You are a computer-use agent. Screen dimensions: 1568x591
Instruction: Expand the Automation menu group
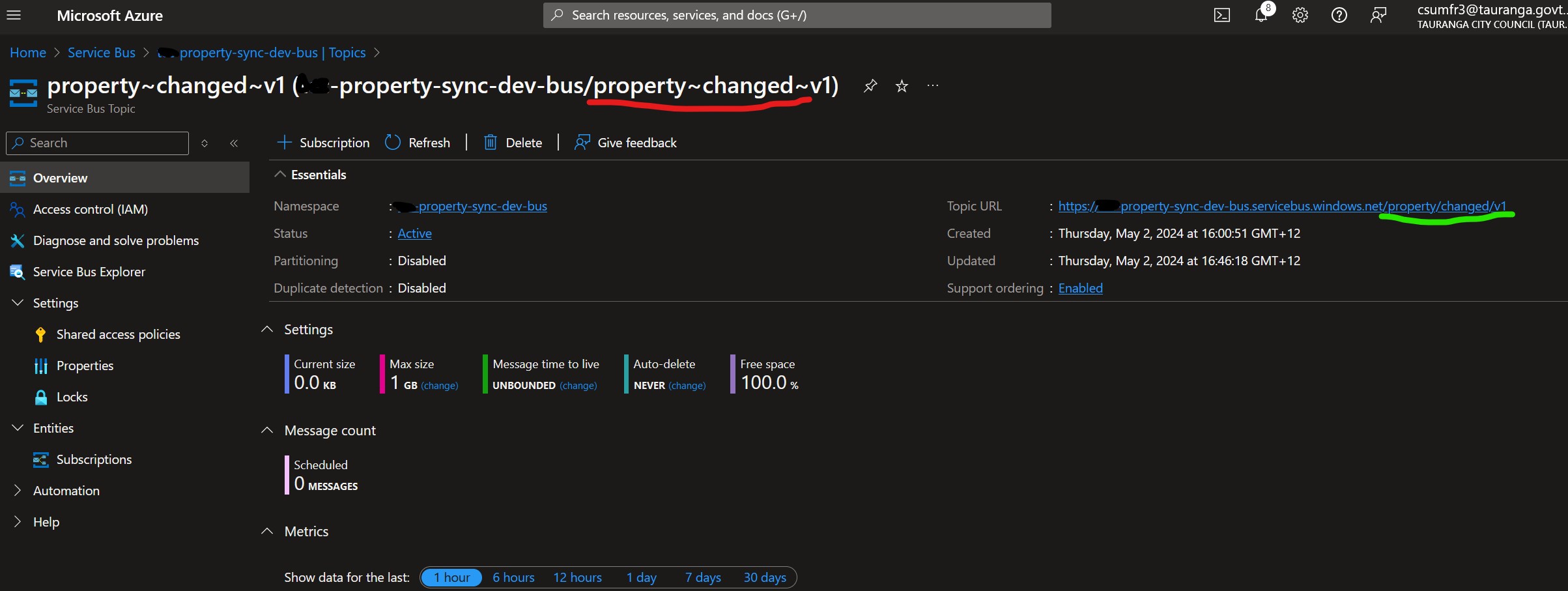point(18,491)
